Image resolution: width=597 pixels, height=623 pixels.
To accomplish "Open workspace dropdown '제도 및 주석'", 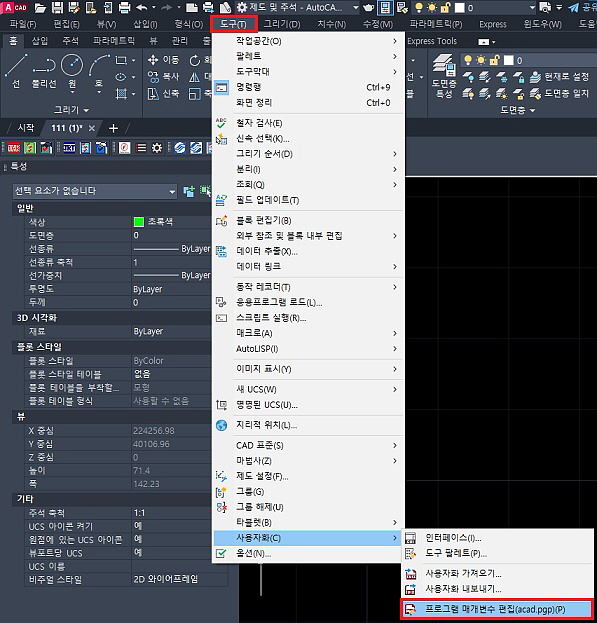I will pos(299,8).
